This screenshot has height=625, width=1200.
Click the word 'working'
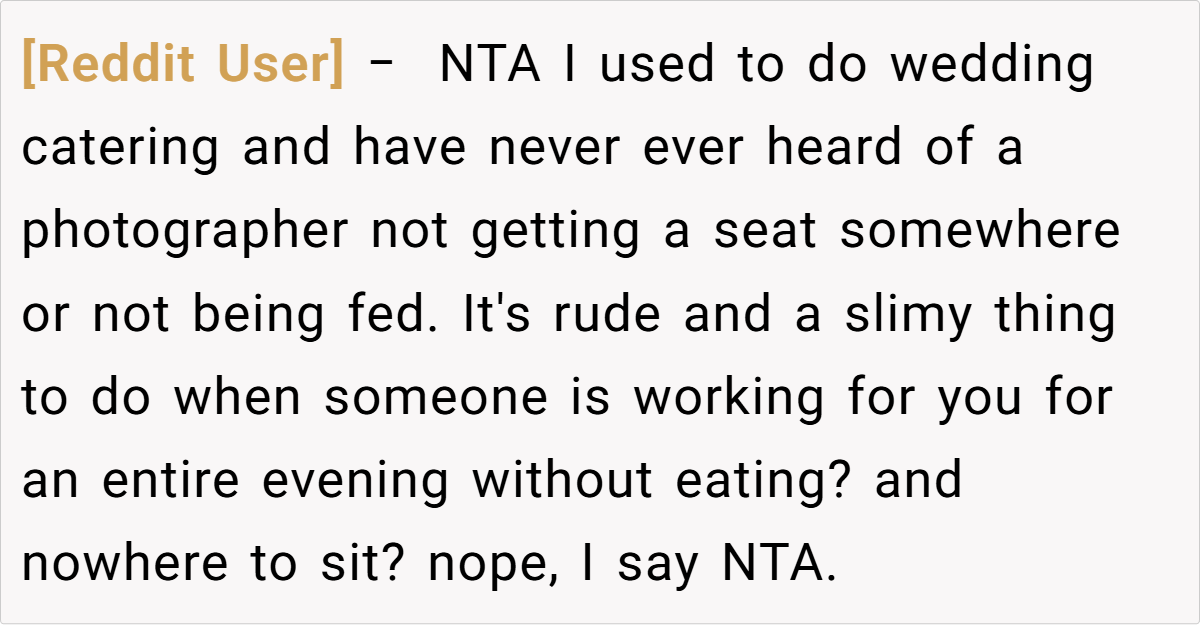pos(729,398)
